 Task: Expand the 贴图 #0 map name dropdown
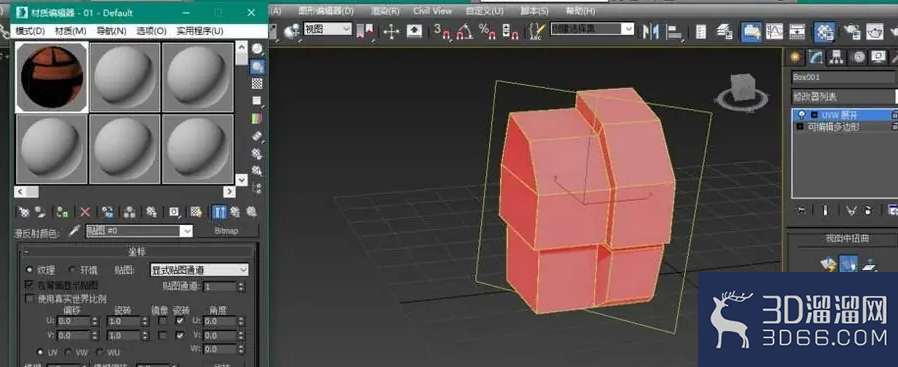click(139, 231)
